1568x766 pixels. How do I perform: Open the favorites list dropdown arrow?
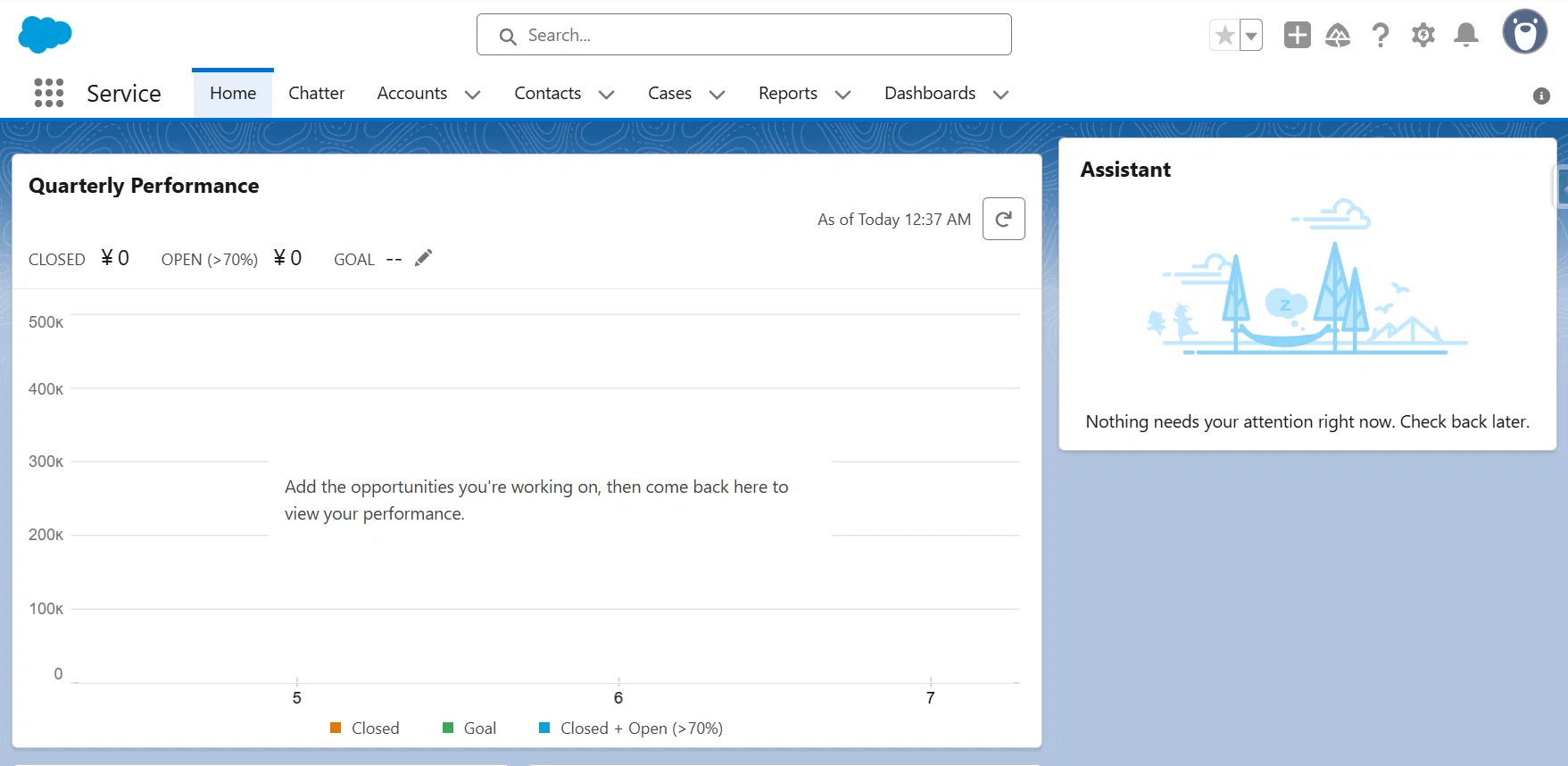pos(1251,36)
